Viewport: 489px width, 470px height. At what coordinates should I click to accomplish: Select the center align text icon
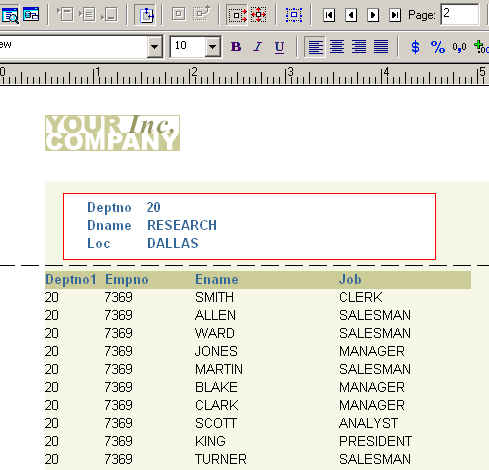(x=337, y=47)
